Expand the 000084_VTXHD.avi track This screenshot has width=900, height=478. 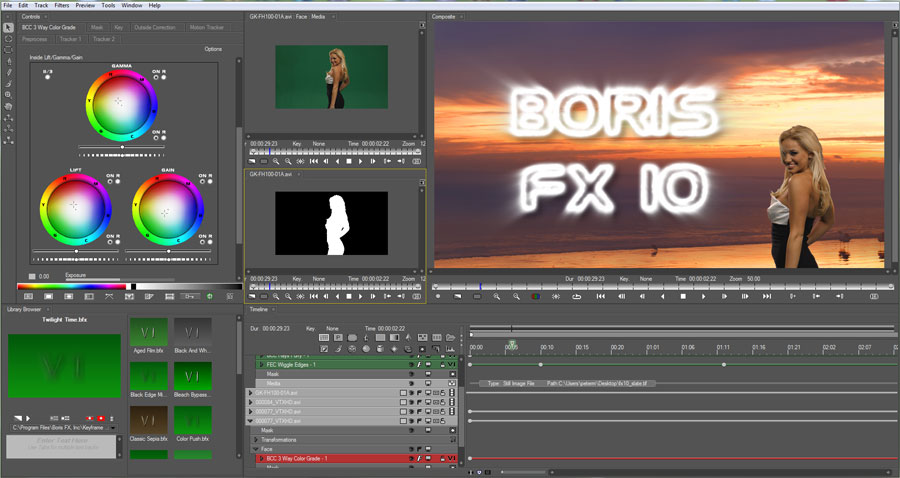pos(251,402)
